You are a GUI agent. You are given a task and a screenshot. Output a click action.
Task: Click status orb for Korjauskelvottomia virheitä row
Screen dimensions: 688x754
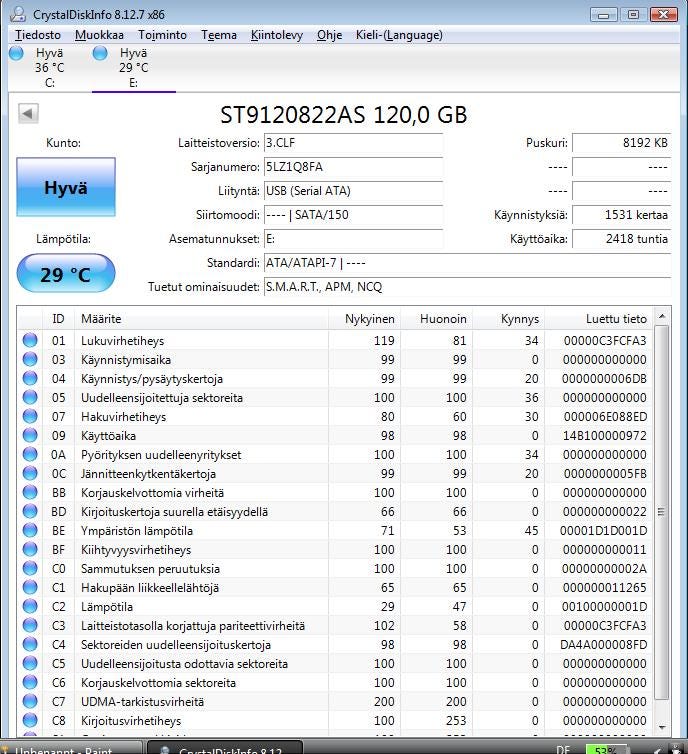(x=30, y=492)
